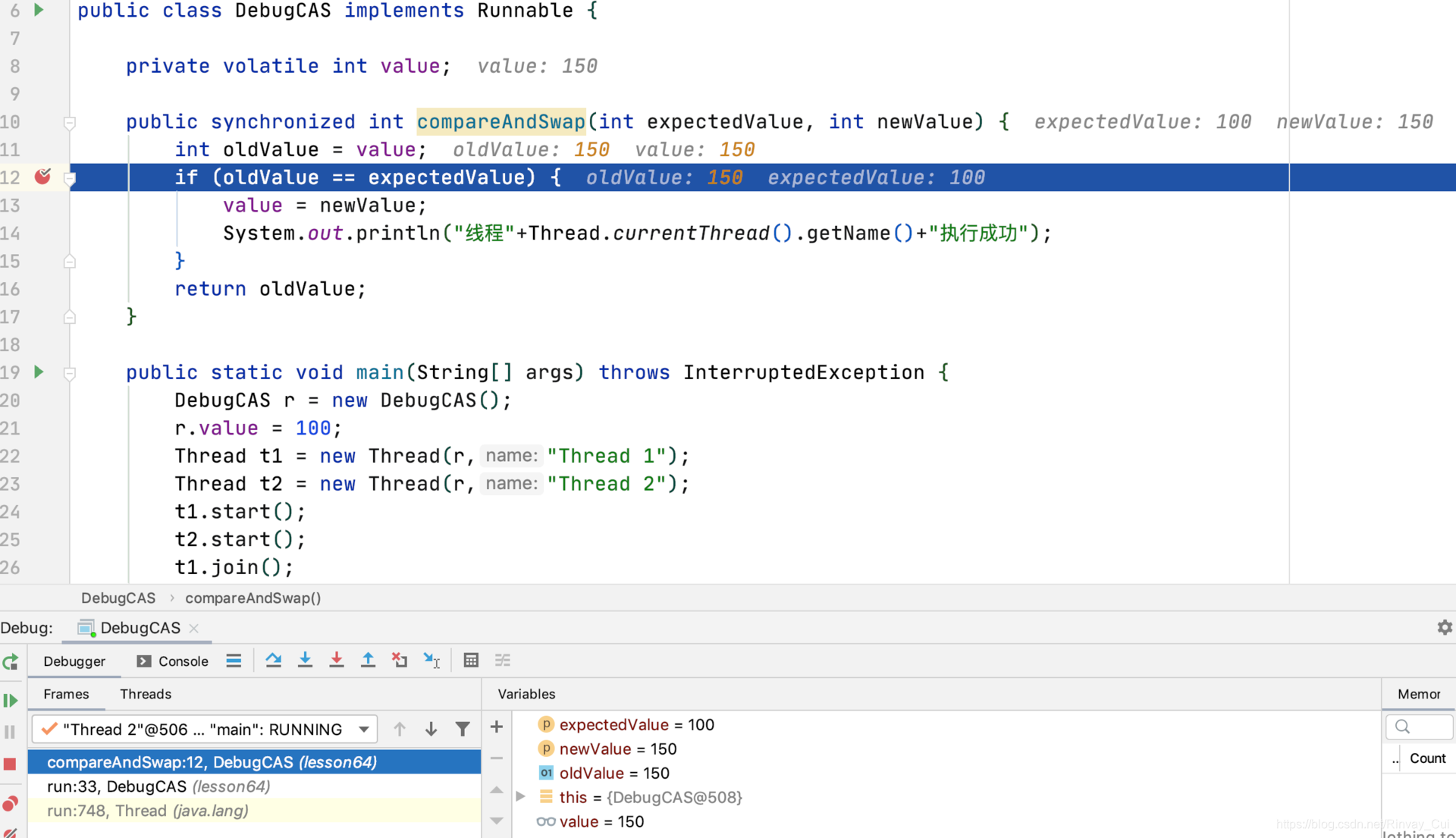Click the Run to Cursor icon in debugger

click(431, 660)
